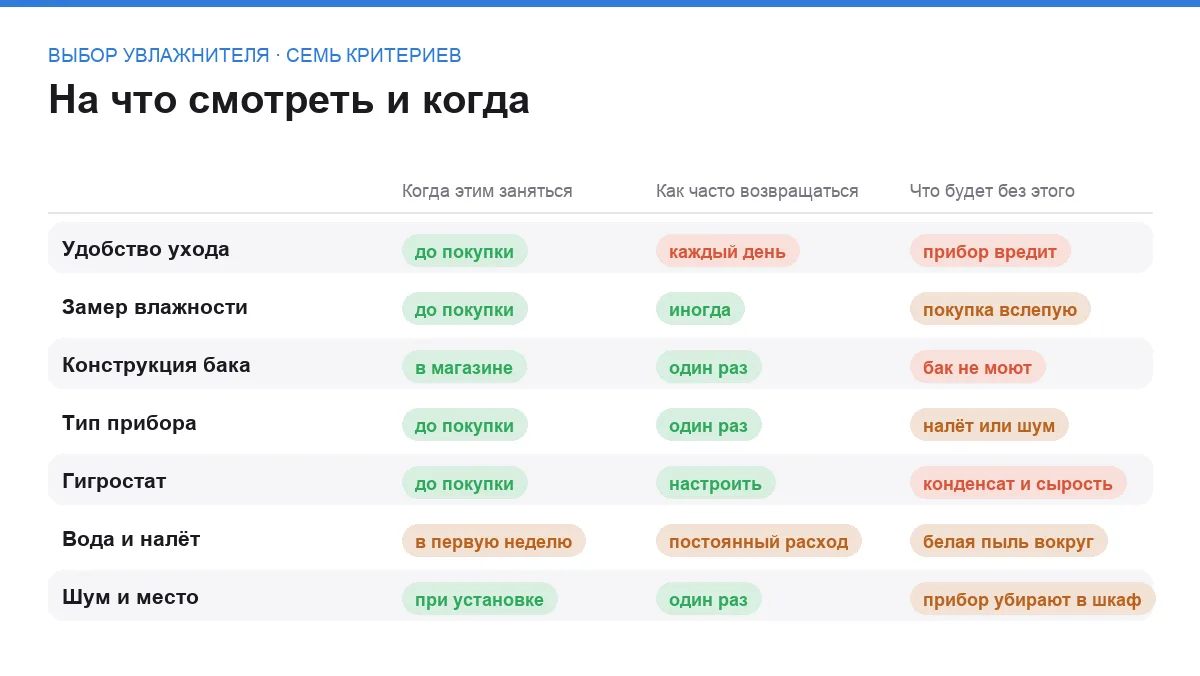The width and height of the screenshot is (1200, 676).
Task: Select the "покупка вслепую" tag
Action: click(x=1000, y=309)
